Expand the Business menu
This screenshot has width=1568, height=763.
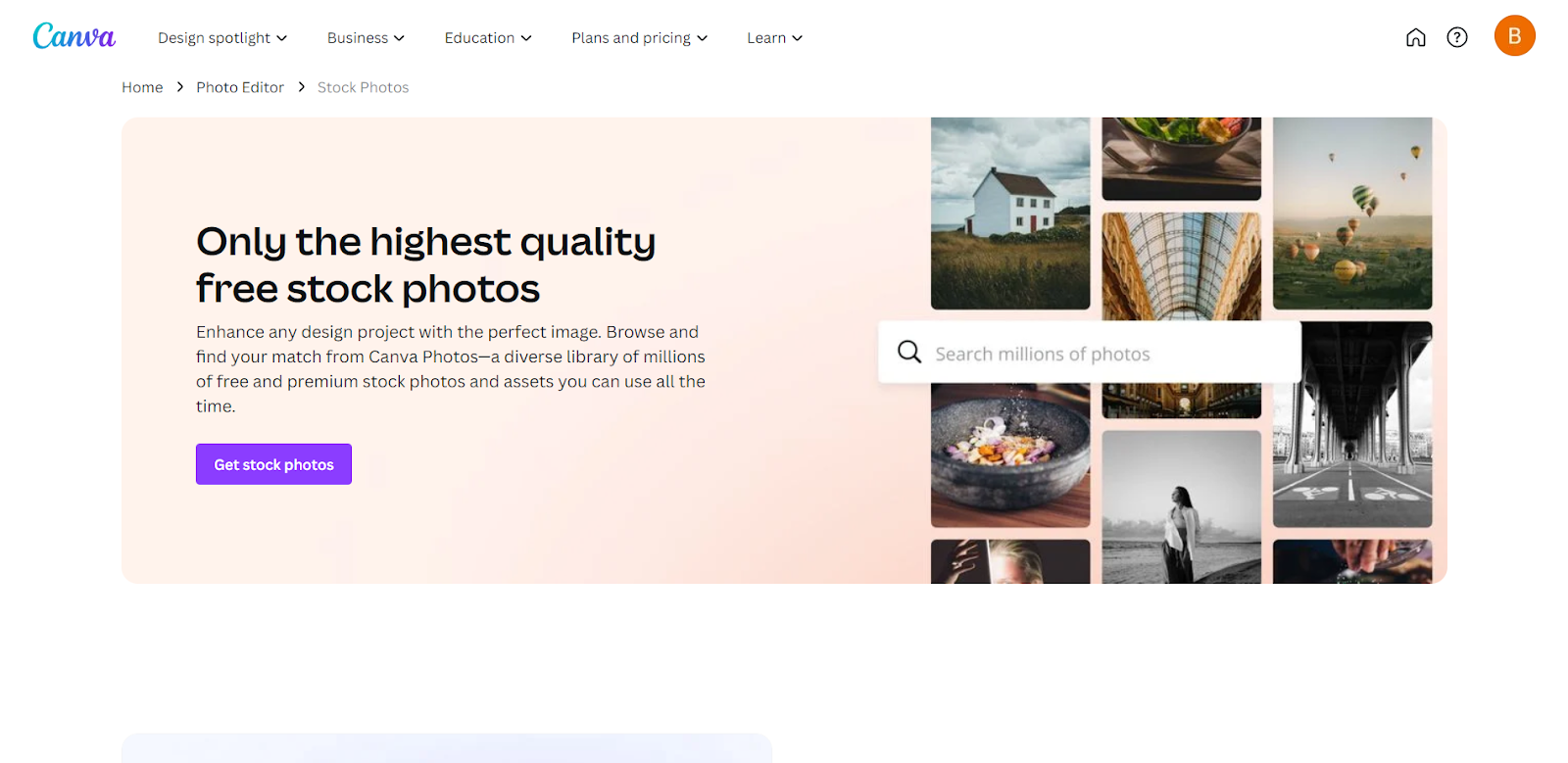pos(366,38)
